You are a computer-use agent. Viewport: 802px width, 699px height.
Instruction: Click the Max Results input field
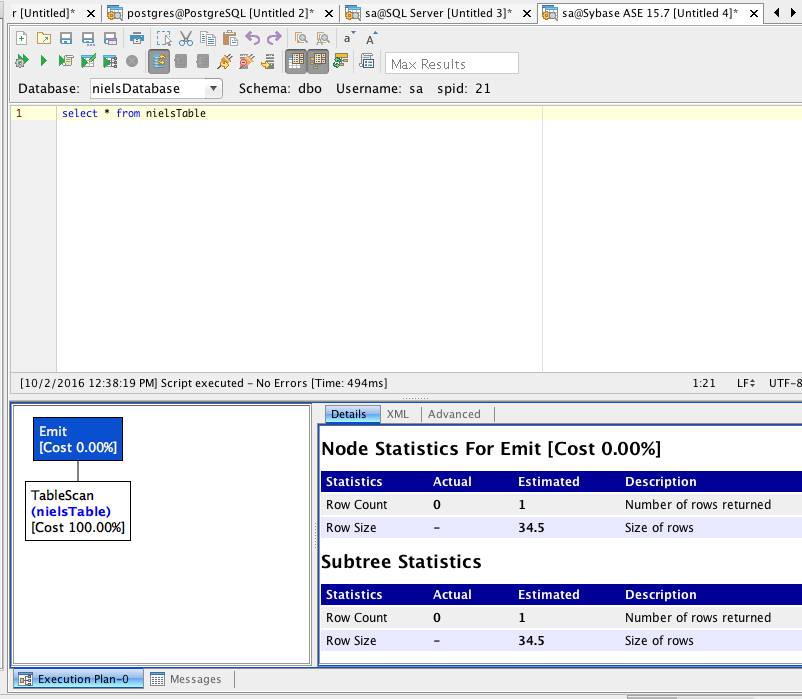click(451, 64)
